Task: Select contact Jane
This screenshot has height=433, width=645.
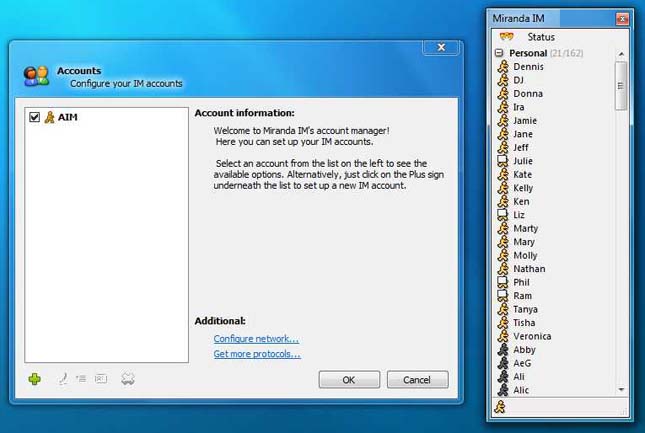Action: click(523, 134)
